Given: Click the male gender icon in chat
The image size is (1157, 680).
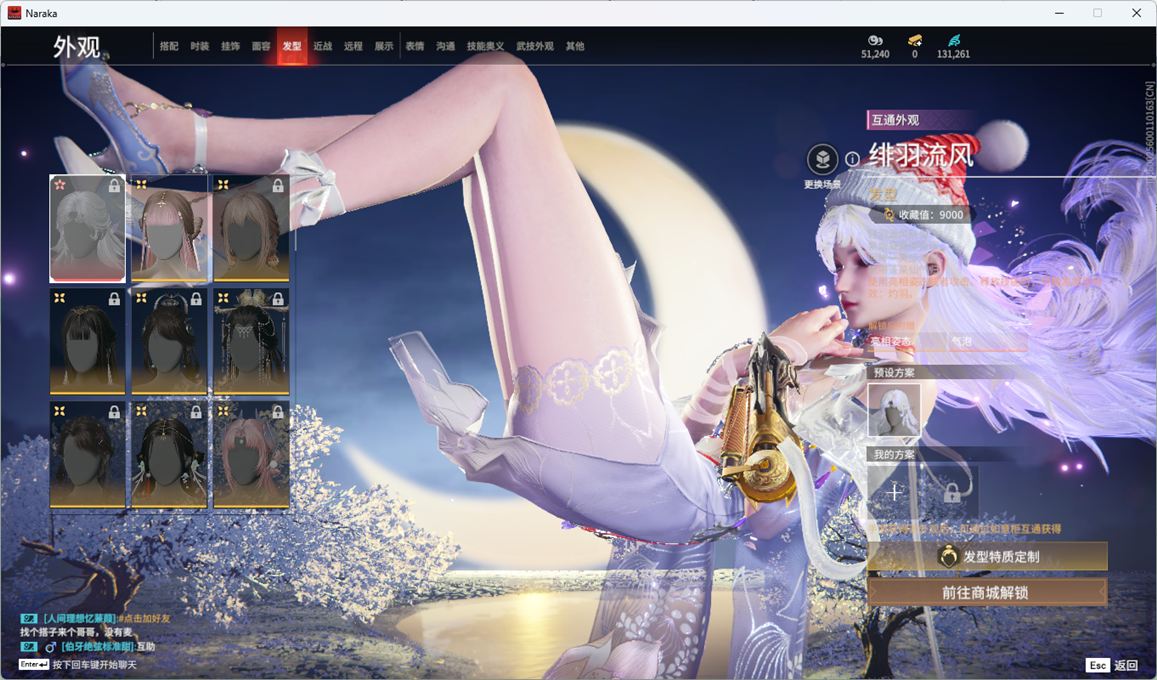Looking at the screenshot, I should 50,647.
